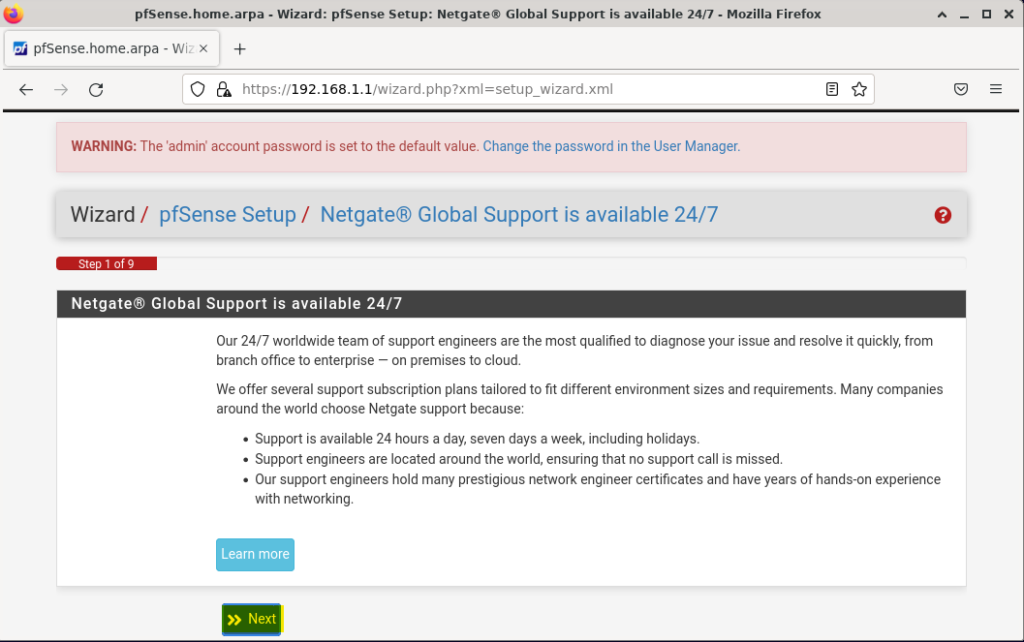Focus the URL address bar
The width and height of the screenshot is (1024, 642).
(528, 89)
